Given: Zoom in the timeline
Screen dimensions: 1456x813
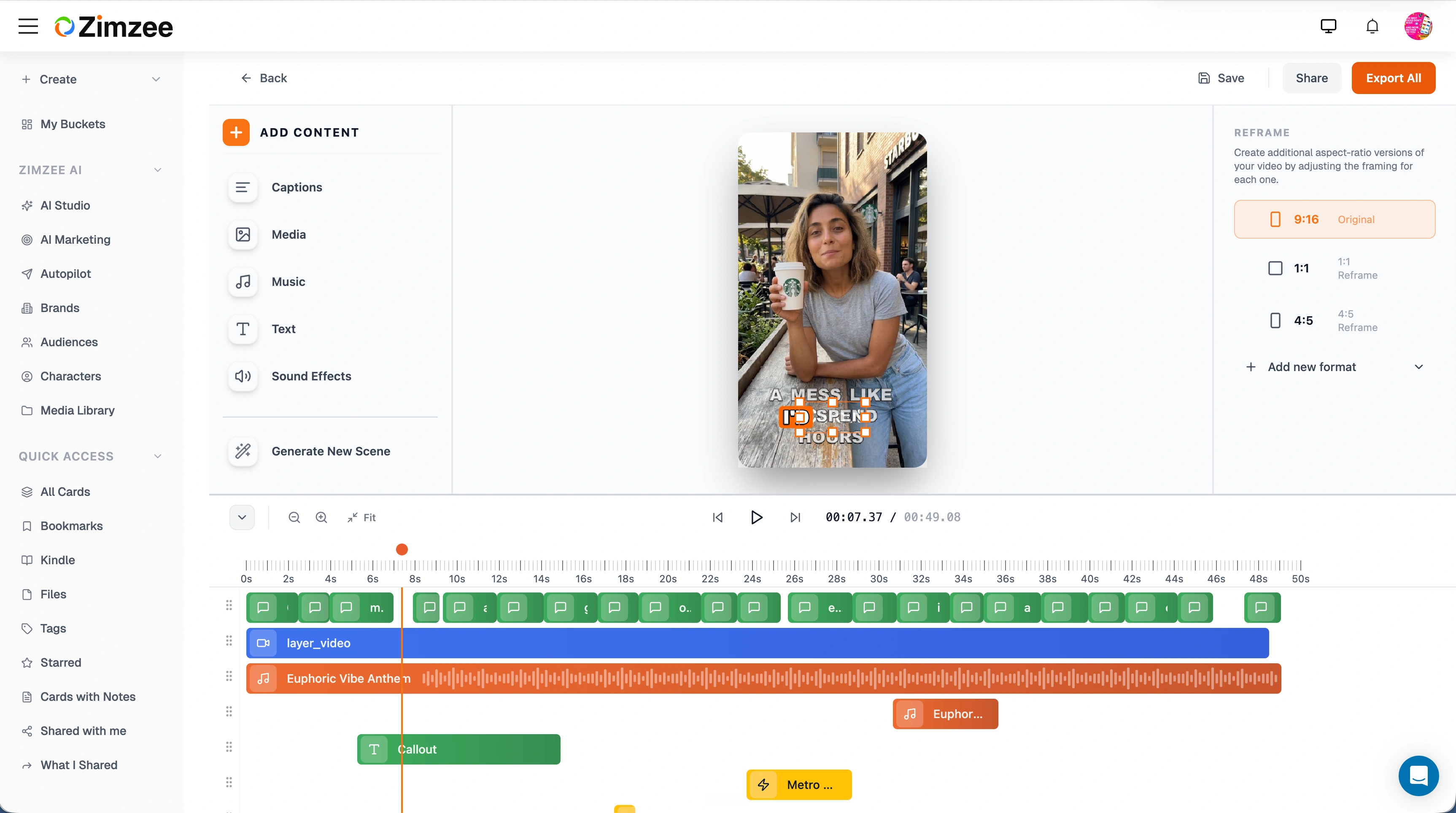Looking at the screenshot, I should coord(321,517).
